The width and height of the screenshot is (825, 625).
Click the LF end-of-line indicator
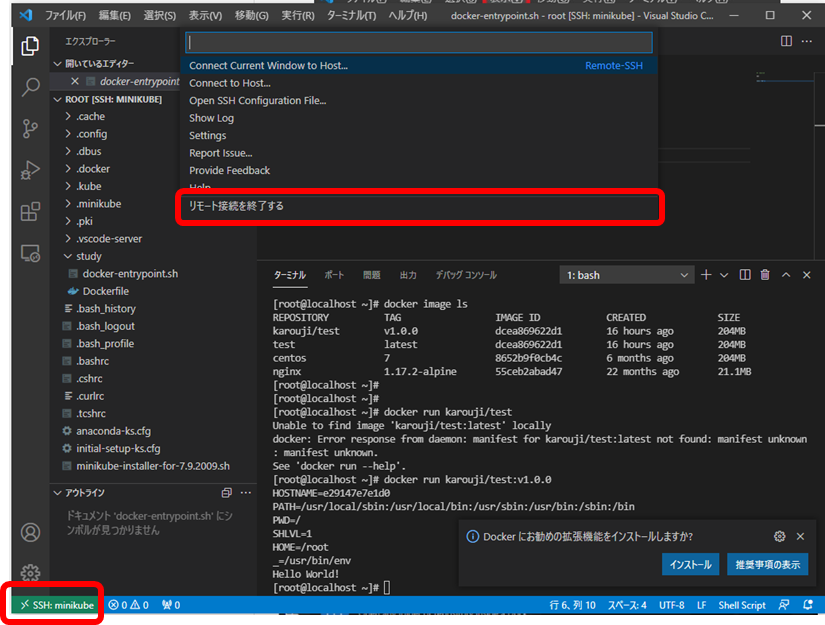[x=701, y=605]
